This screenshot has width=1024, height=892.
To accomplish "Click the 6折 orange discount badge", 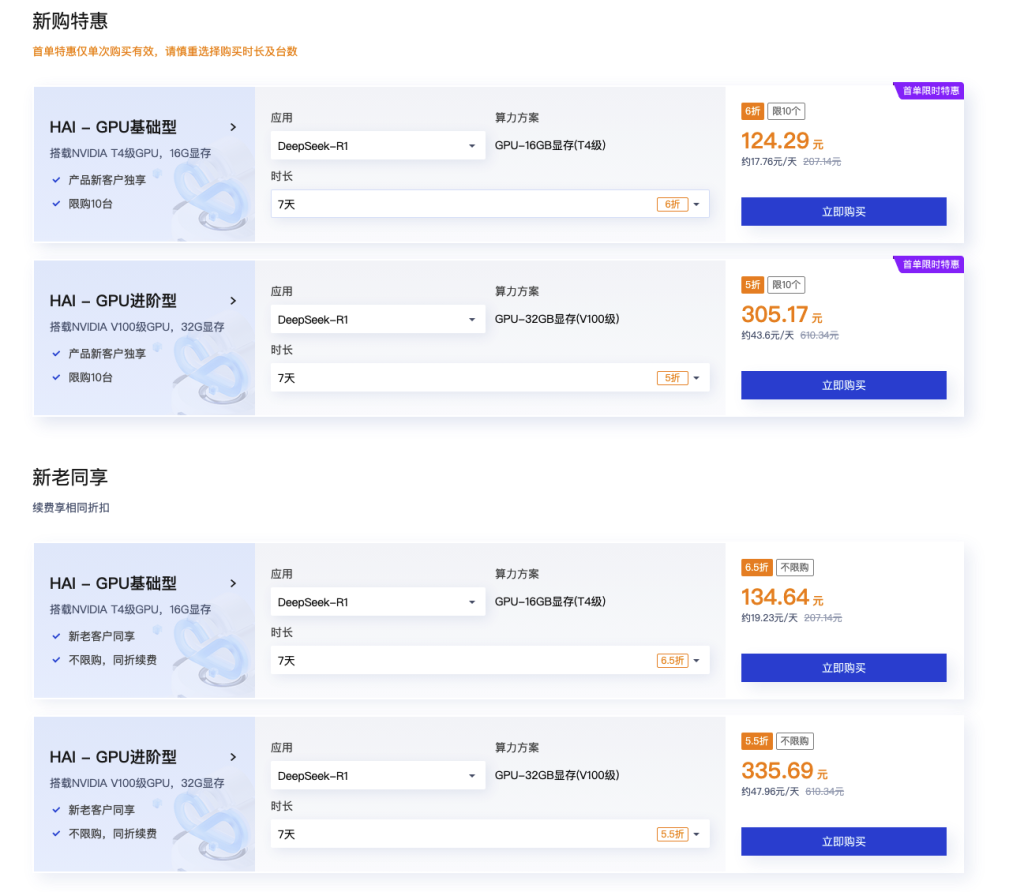I will click(752, 111).
